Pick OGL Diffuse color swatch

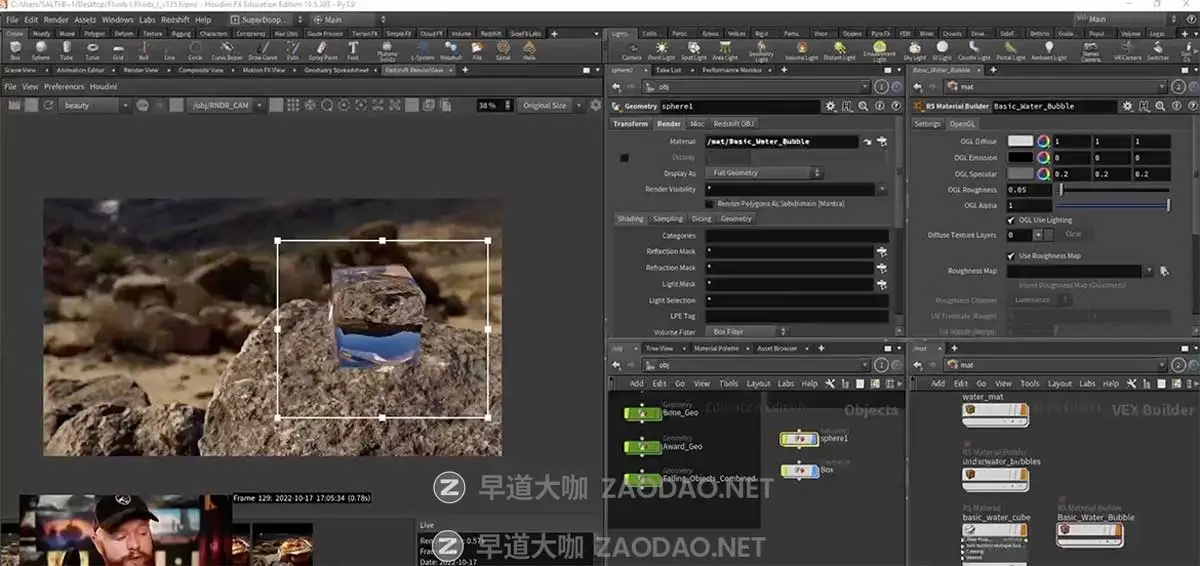(x=1020, y=142)
